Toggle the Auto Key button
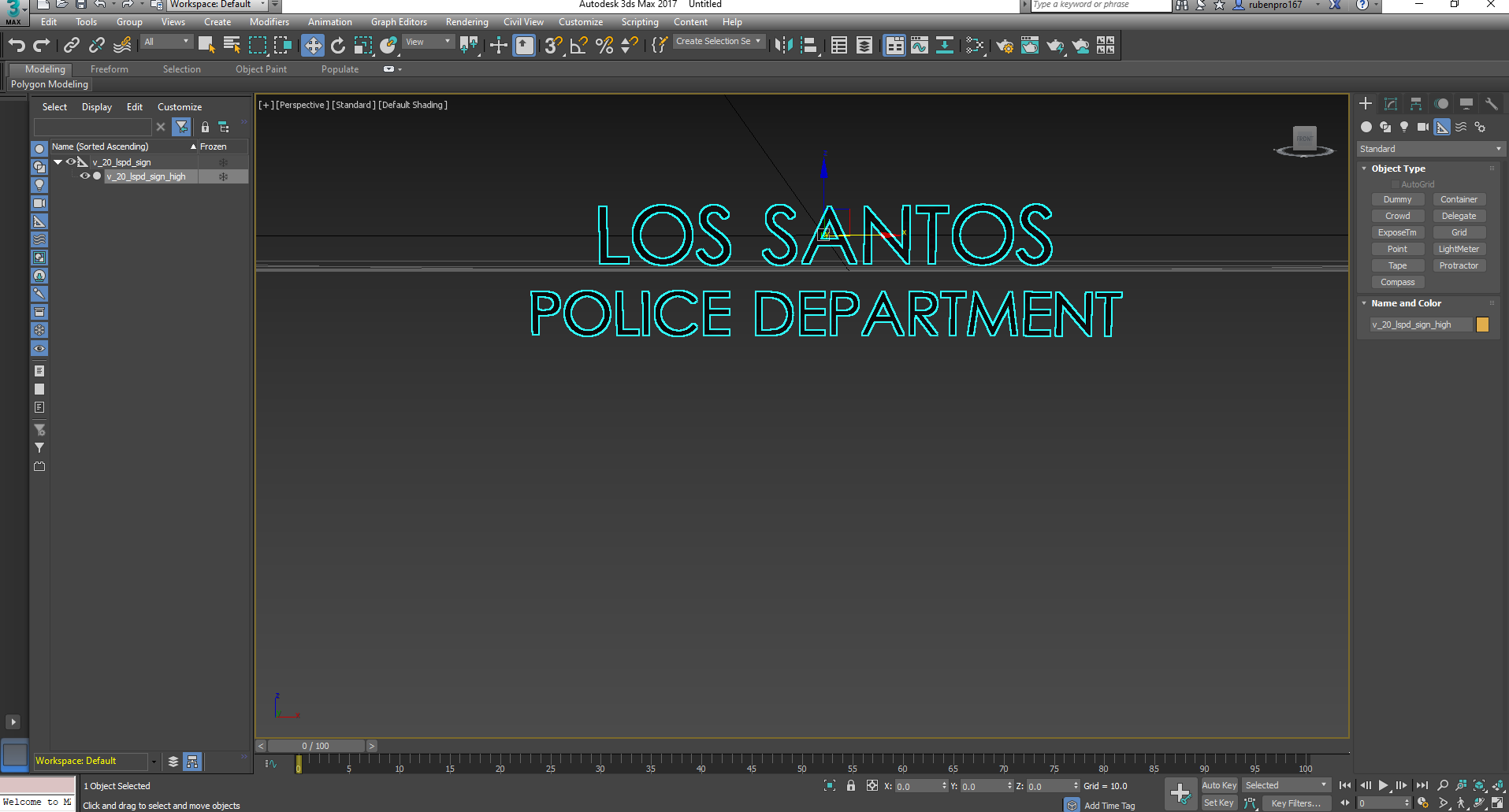 (1219, 785)
